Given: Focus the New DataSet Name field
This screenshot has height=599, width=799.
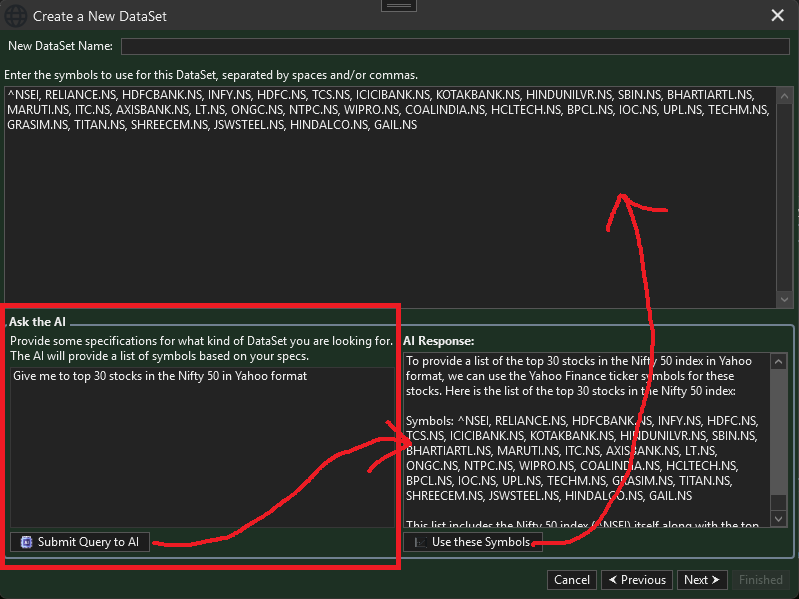Looking at the screenshot, I should (x=455, y=46).
